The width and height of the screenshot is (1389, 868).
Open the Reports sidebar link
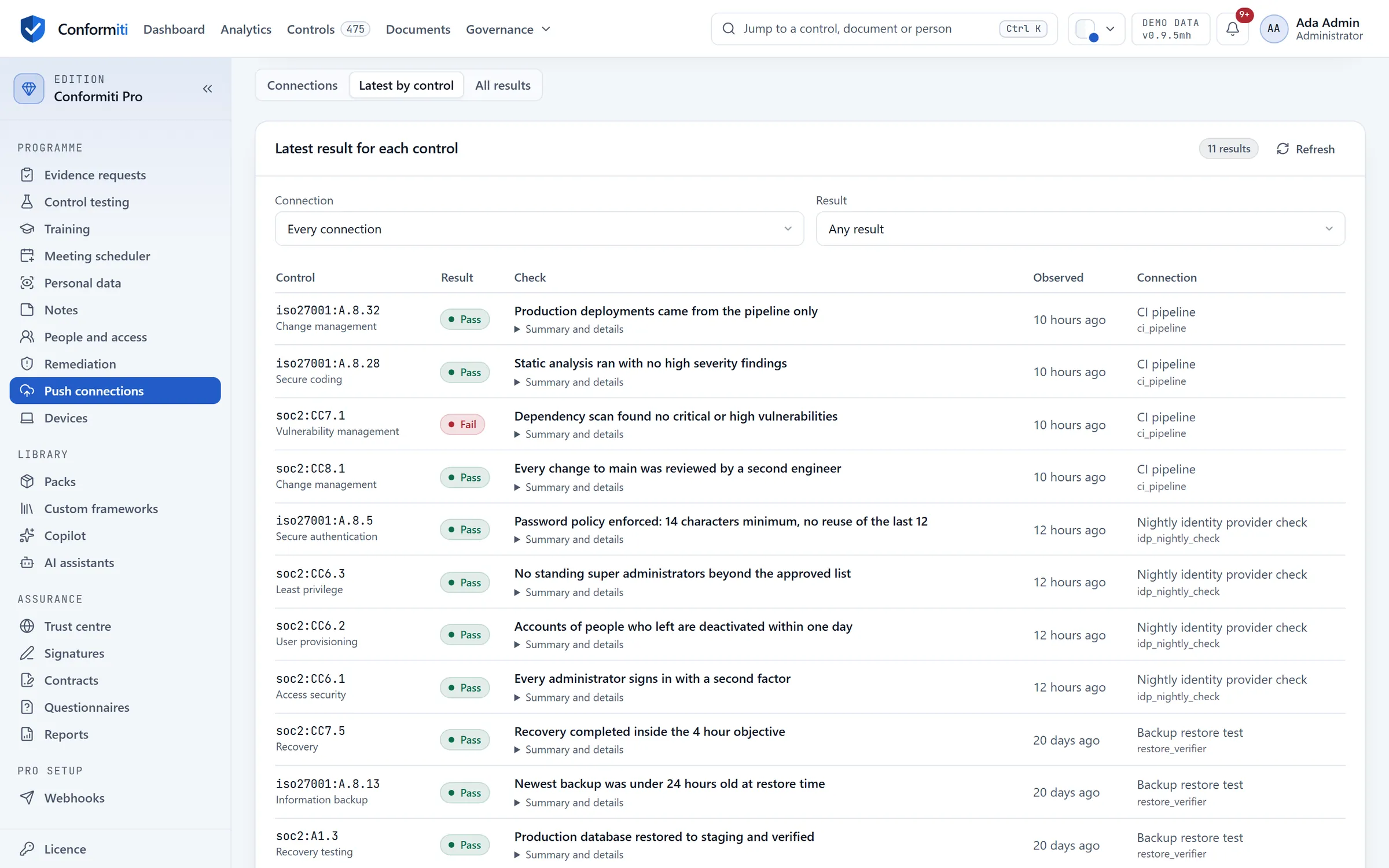pos(115,734)
